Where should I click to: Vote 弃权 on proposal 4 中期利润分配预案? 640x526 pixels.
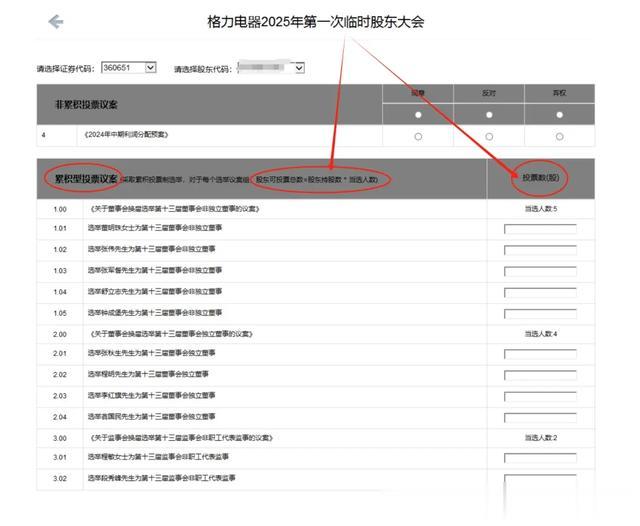560,136
